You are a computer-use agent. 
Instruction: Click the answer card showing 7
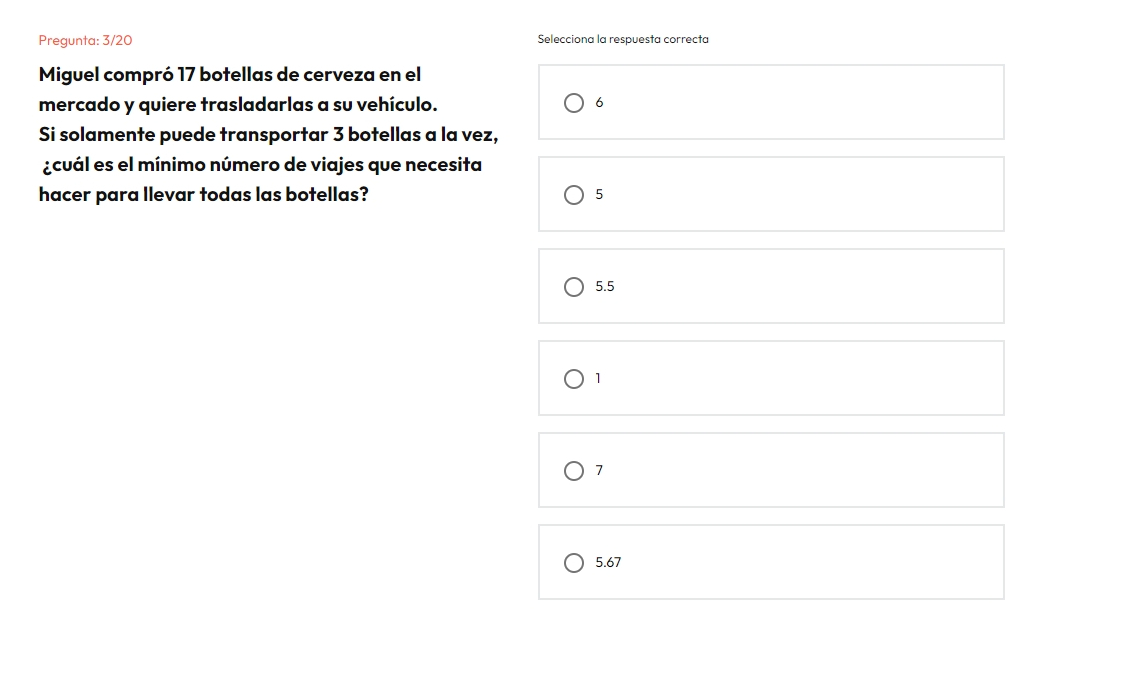tap(771, 470)
